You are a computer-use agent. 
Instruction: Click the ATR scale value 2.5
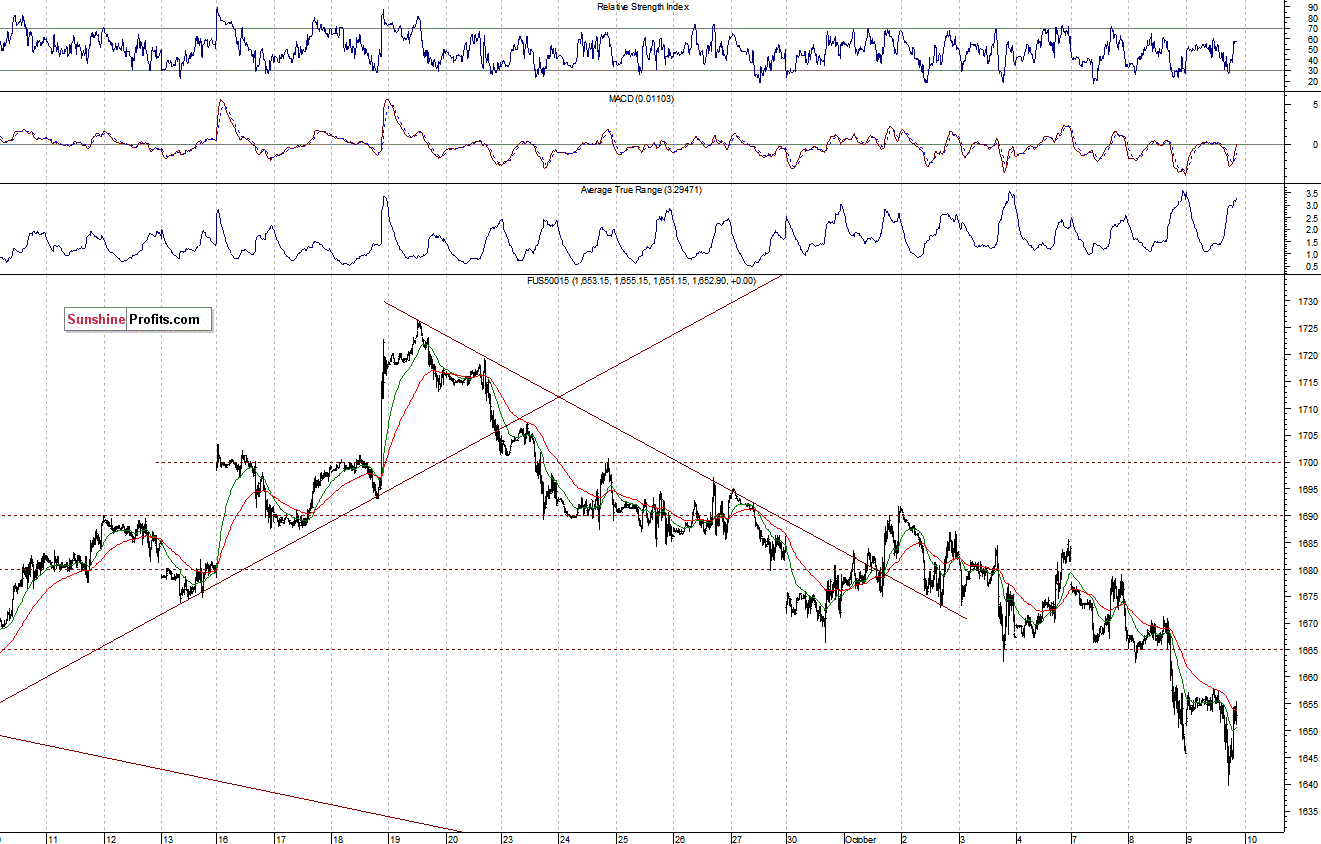click(1312, 218)
